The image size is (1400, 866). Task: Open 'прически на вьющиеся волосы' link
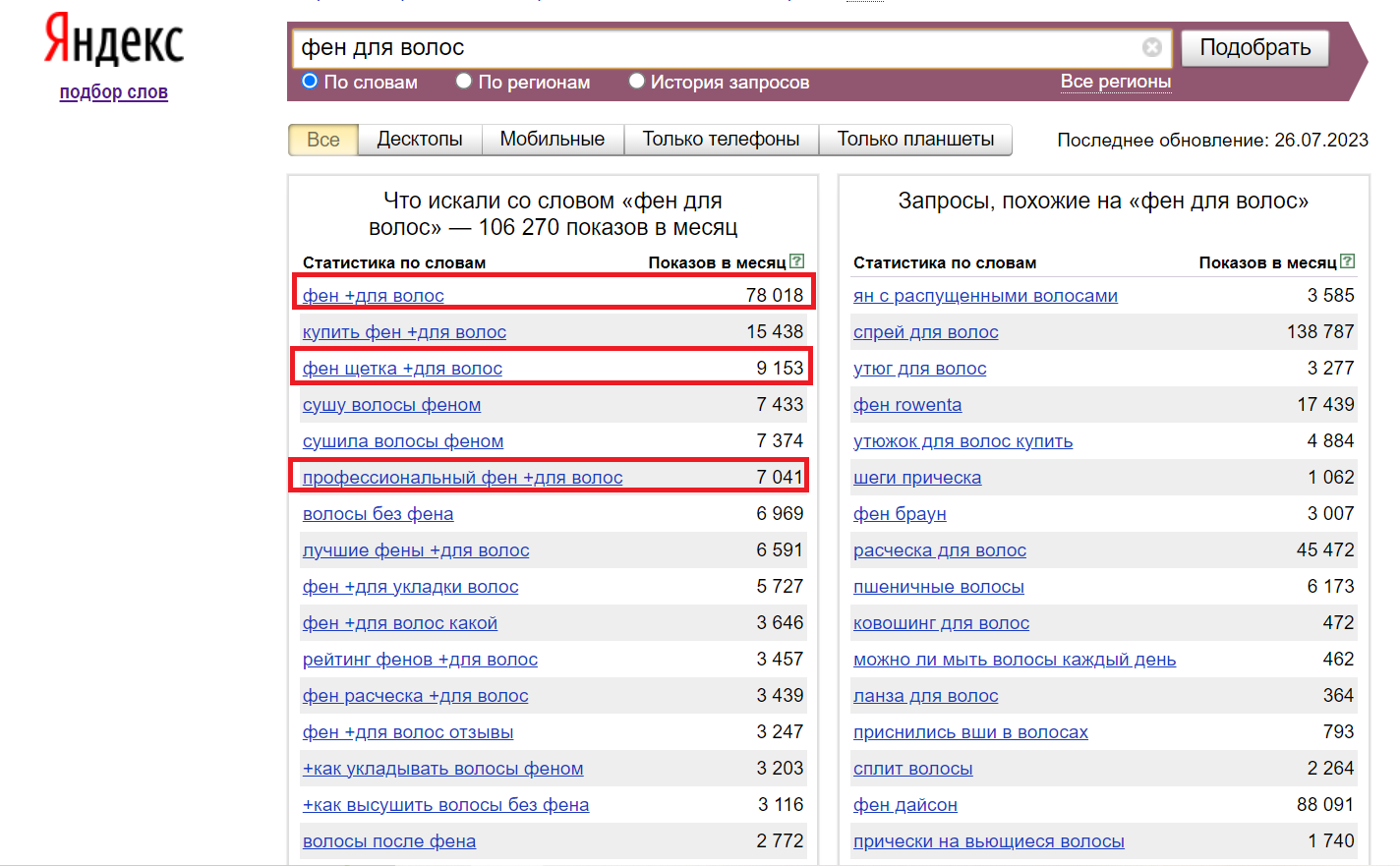(989, 841)
